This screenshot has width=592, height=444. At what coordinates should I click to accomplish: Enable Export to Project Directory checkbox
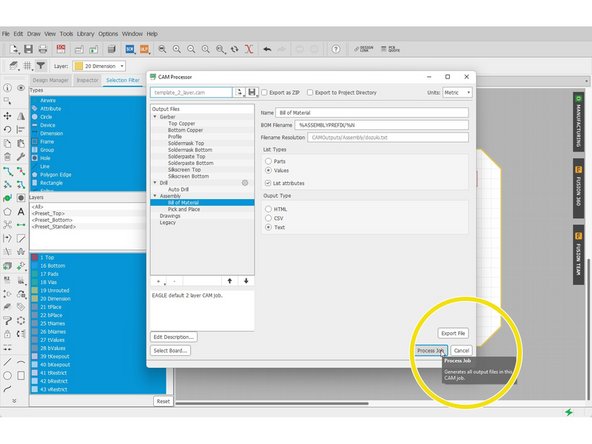(x=310, y=92)
